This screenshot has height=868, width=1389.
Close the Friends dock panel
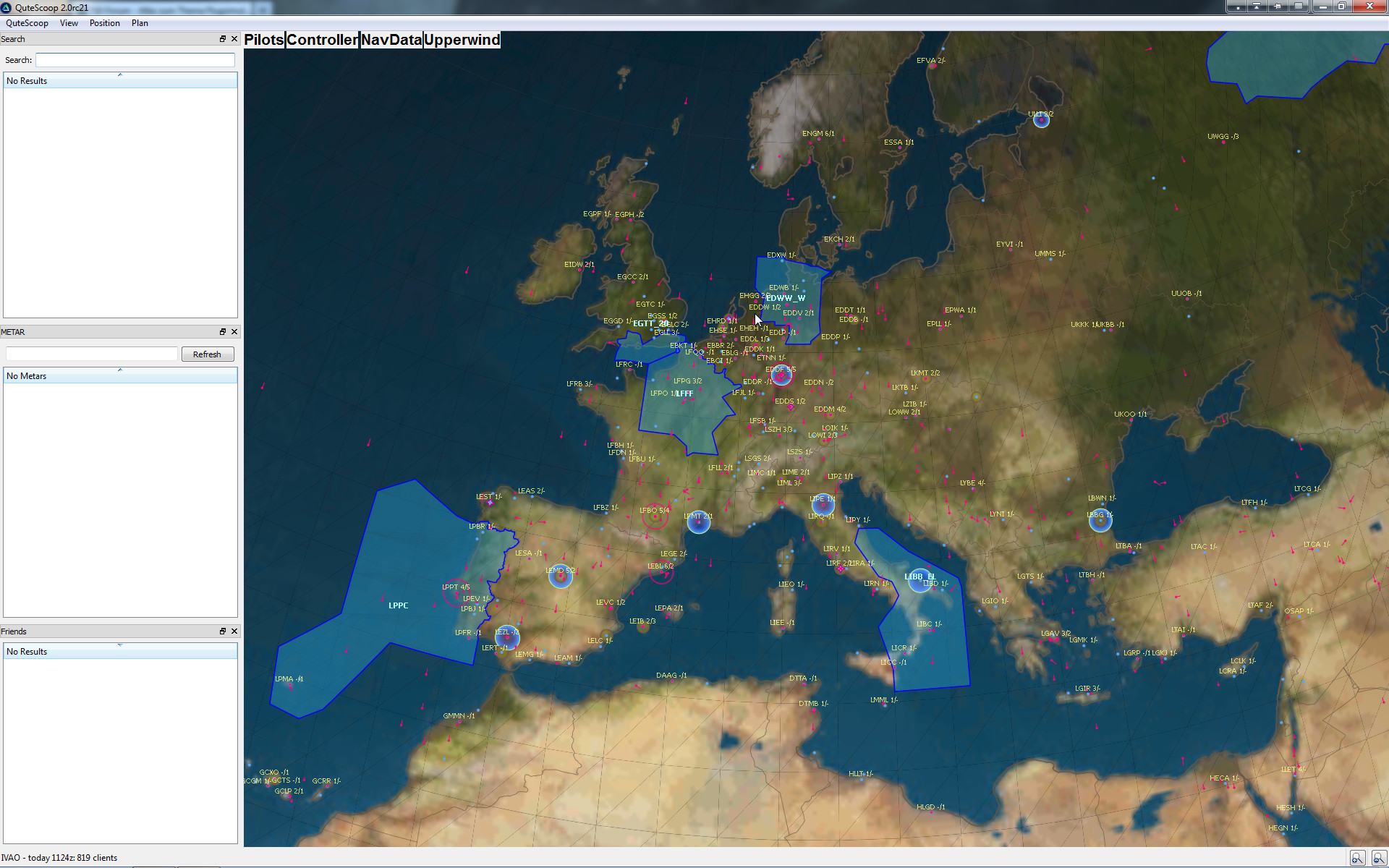tap(234, 631)
